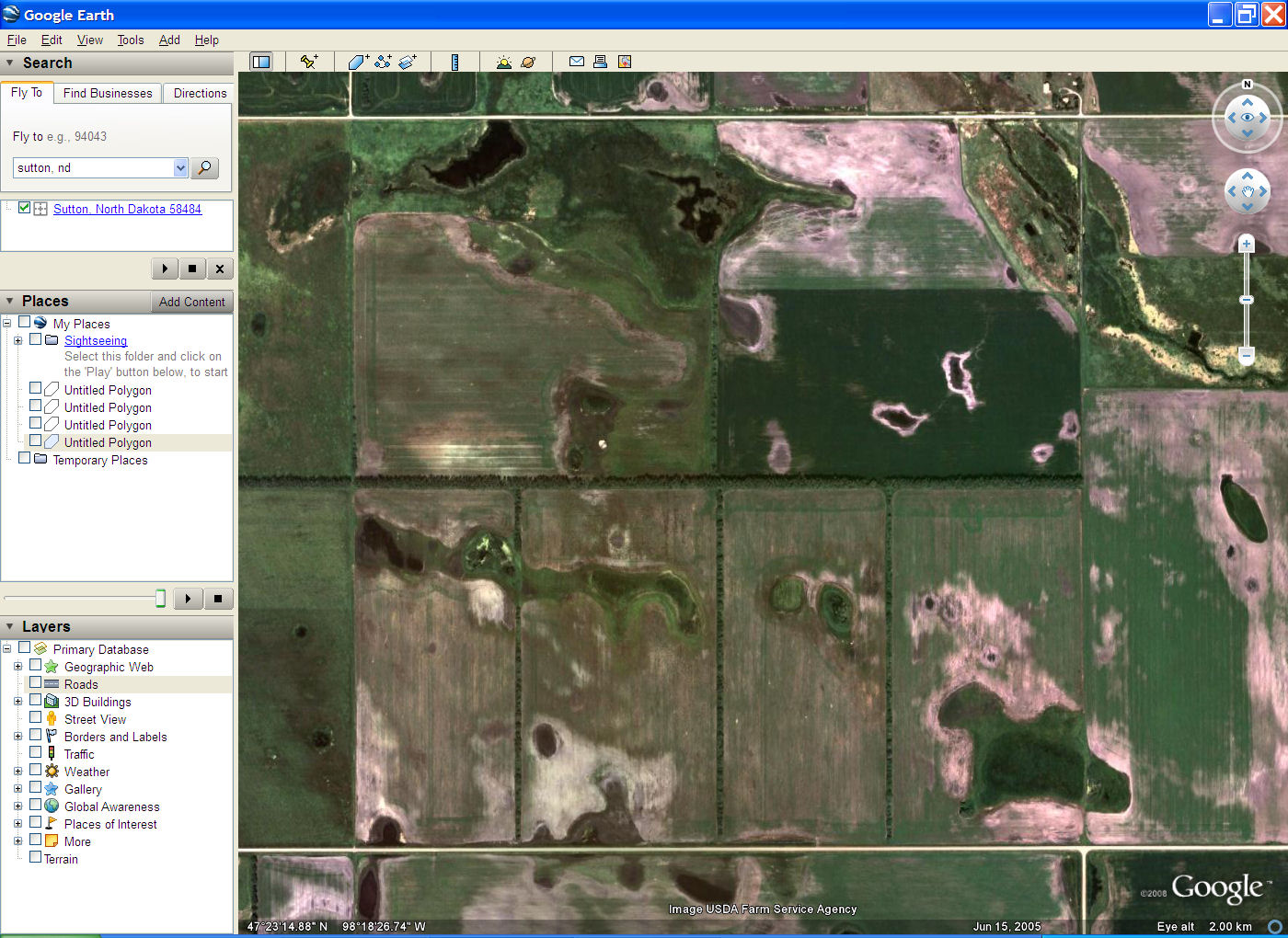
Task: Select the Add Path tool
Action: tap(383, 62)
